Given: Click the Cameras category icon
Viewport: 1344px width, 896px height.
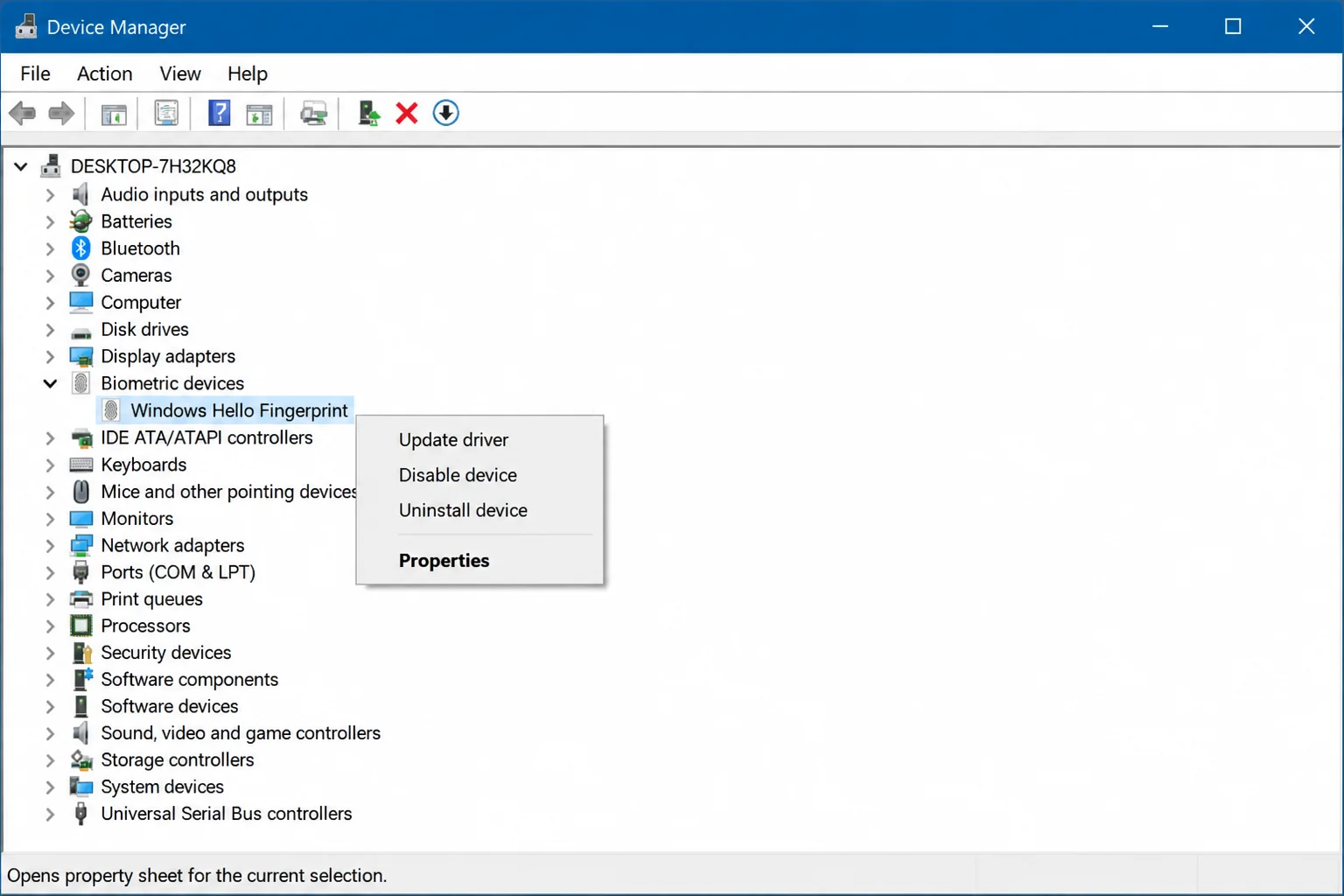Looking at the screenshot, I should pyautogui.click(x=80, y=275).
